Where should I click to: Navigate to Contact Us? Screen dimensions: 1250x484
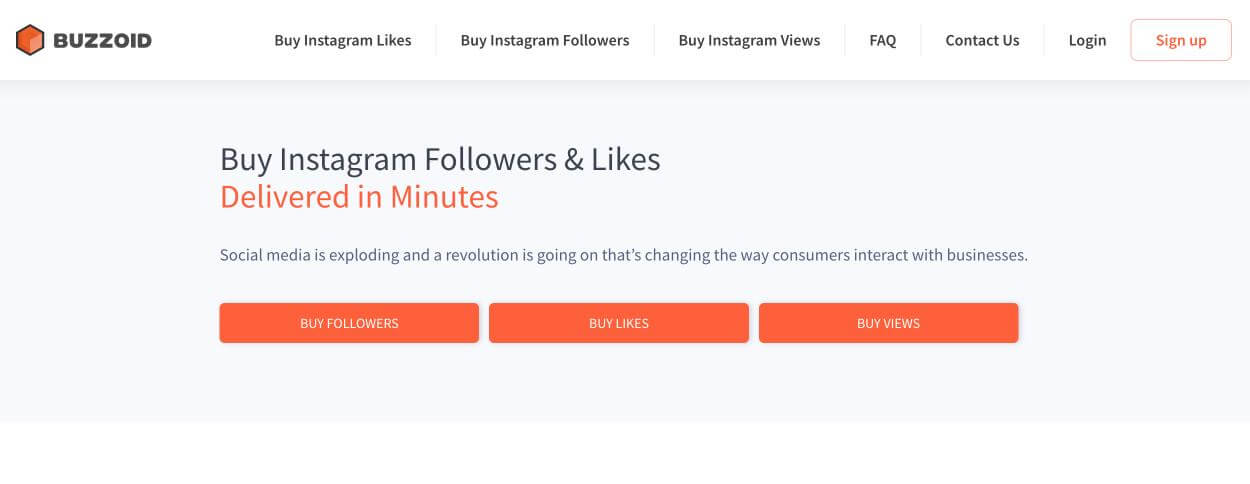click(982, 40)
